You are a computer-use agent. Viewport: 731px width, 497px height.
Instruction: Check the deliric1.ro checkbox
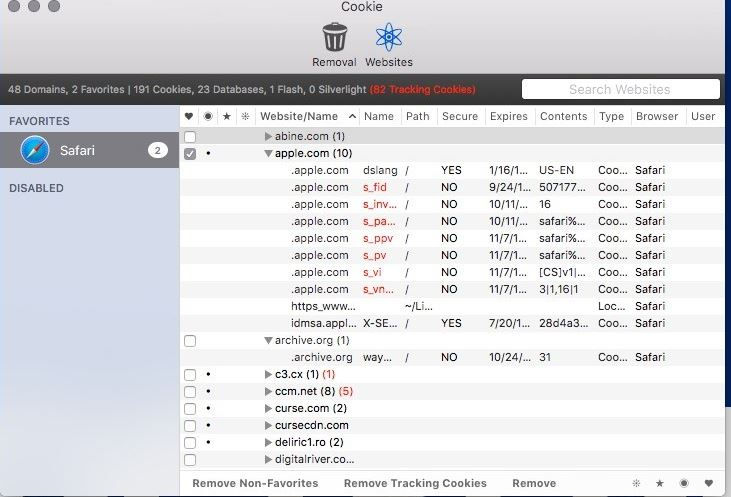190,443
